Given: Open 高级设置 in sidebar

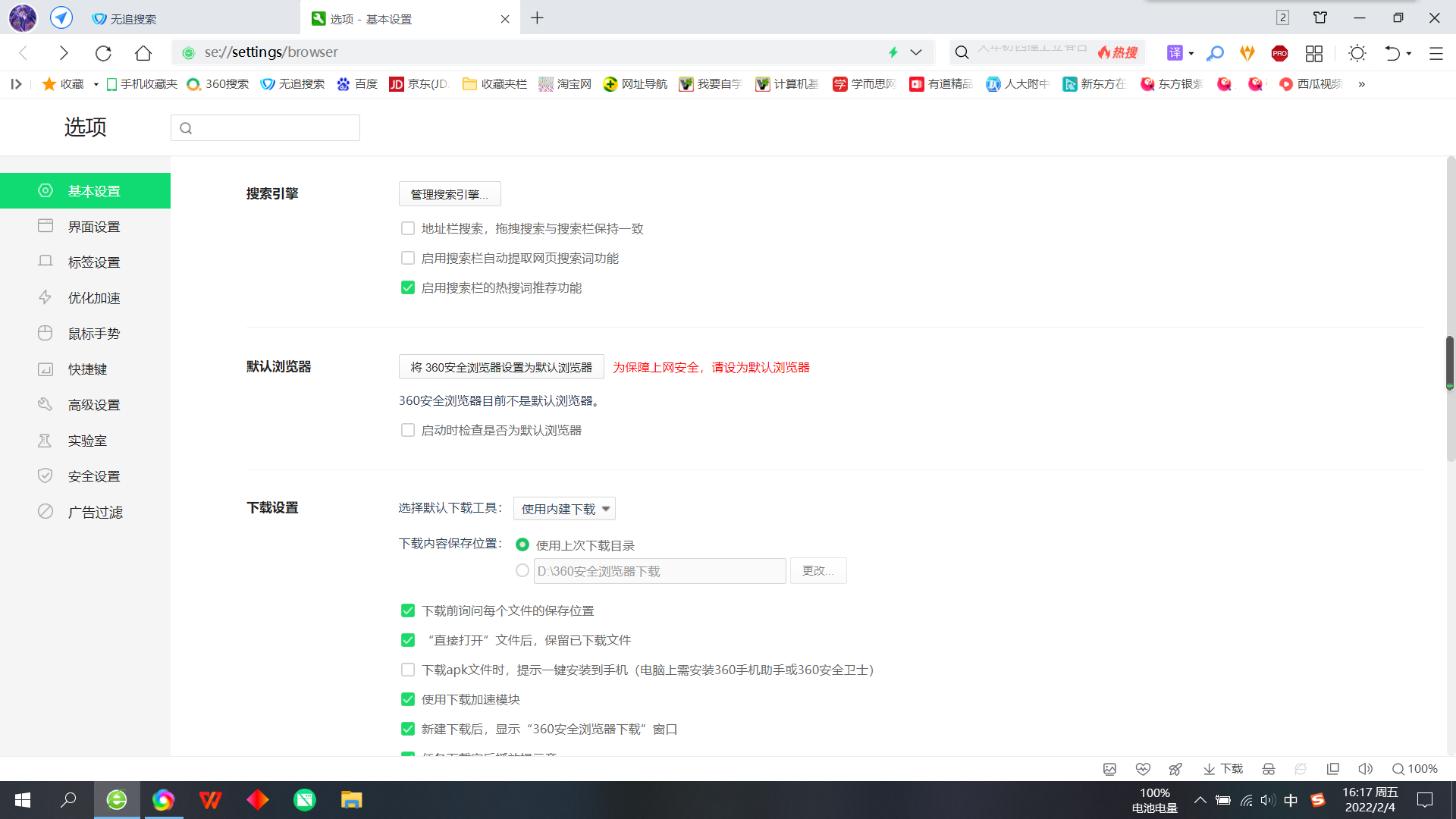Looking at the screenshot, I should tap(85, 404).
